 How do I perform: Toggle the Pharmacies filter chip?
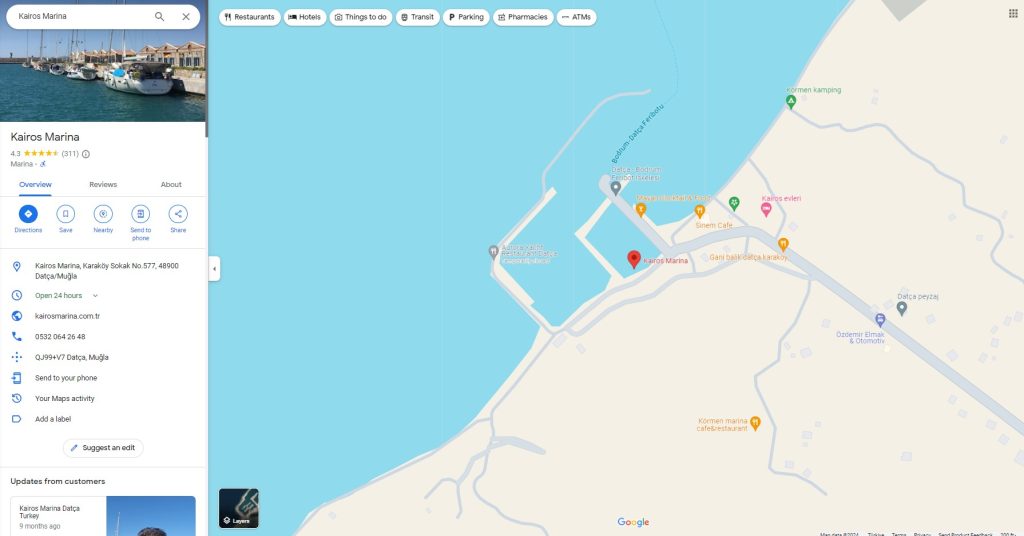[x=523, y=17]
